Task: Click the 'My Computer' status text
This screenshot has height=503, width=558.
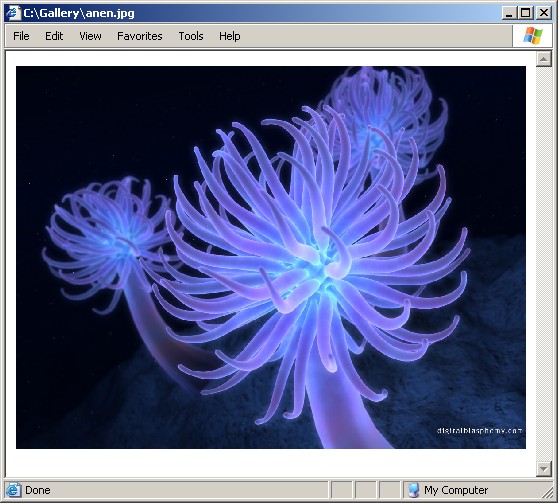Action: point(456,490)
